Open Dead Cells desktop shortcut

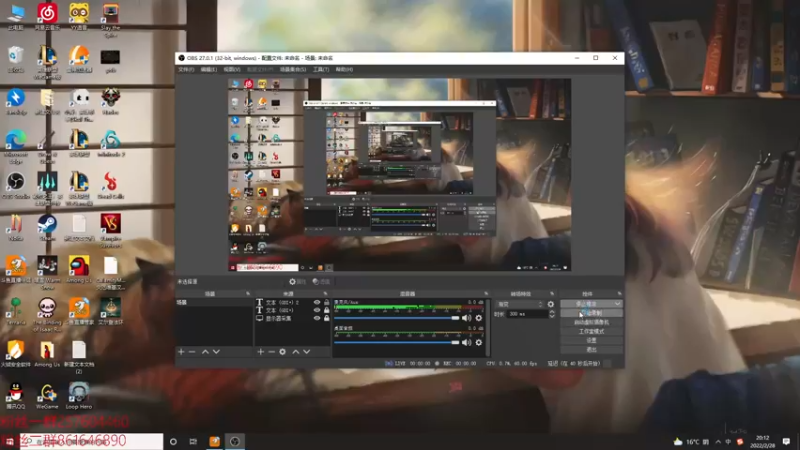click(110, 186)
